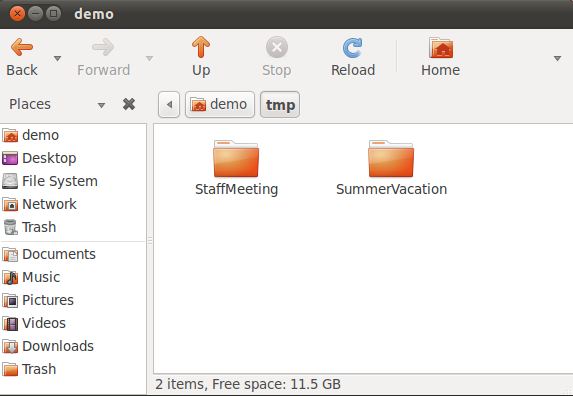Open the Pictures bookmark
The height and width of the screenshot is (396, 573).
pyautogui.click(x=73, y=301)
